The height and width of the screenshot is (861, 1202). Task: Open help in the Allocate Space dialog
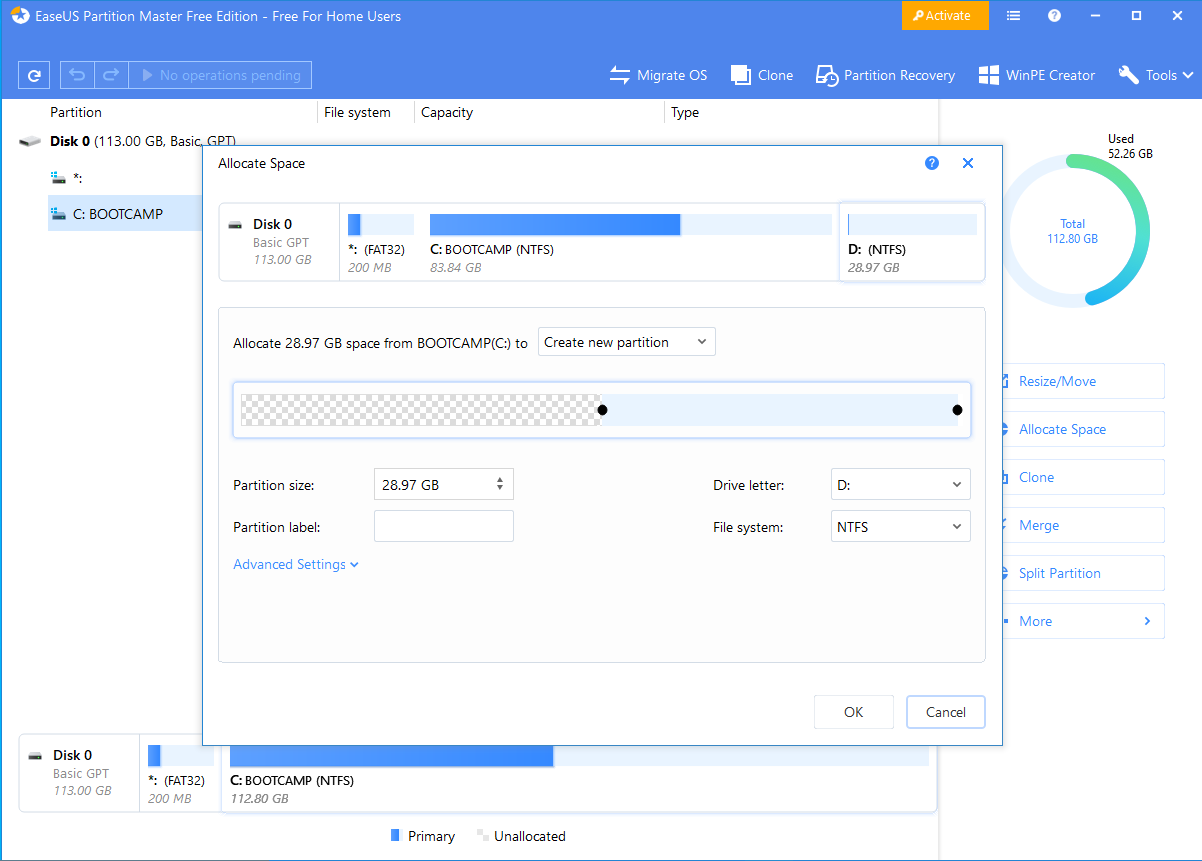coord(932,163)
